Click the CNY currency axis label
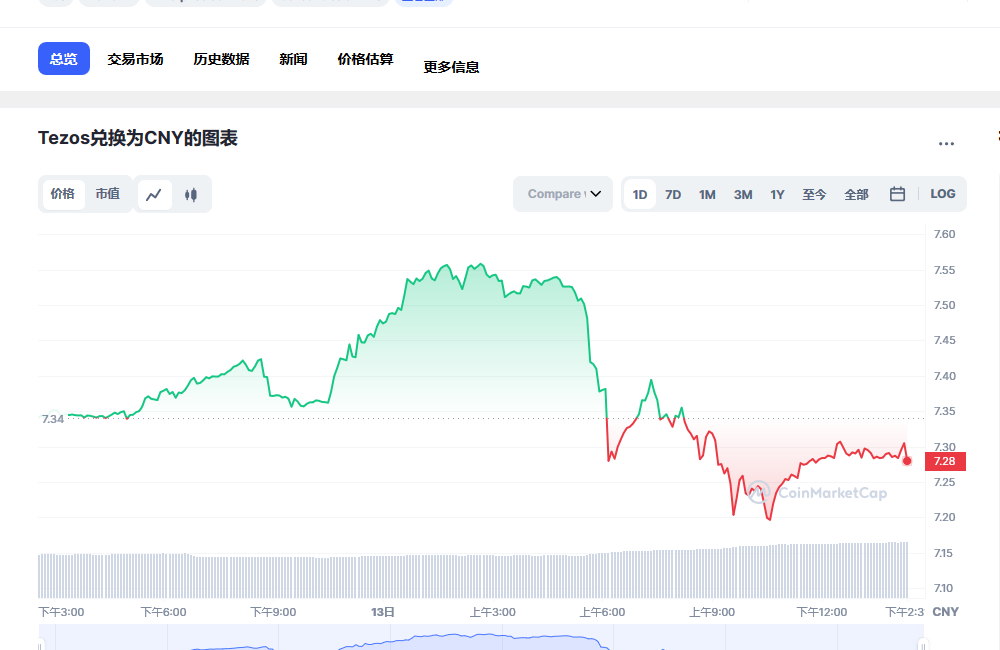The height and width of the screenshot is (650, 1000). [x=946, y=612]
